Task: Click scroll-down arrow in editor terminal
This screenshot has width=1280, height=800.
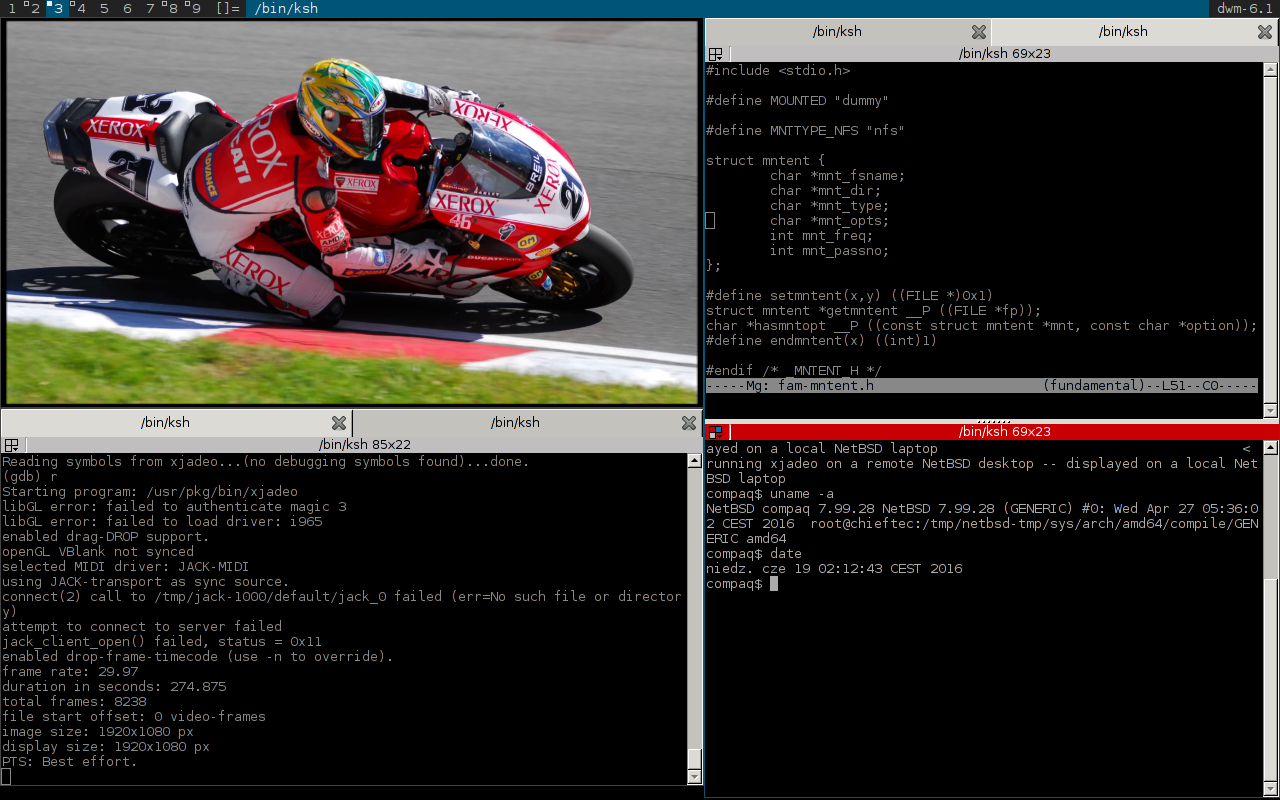Action: click(1270, 410)
